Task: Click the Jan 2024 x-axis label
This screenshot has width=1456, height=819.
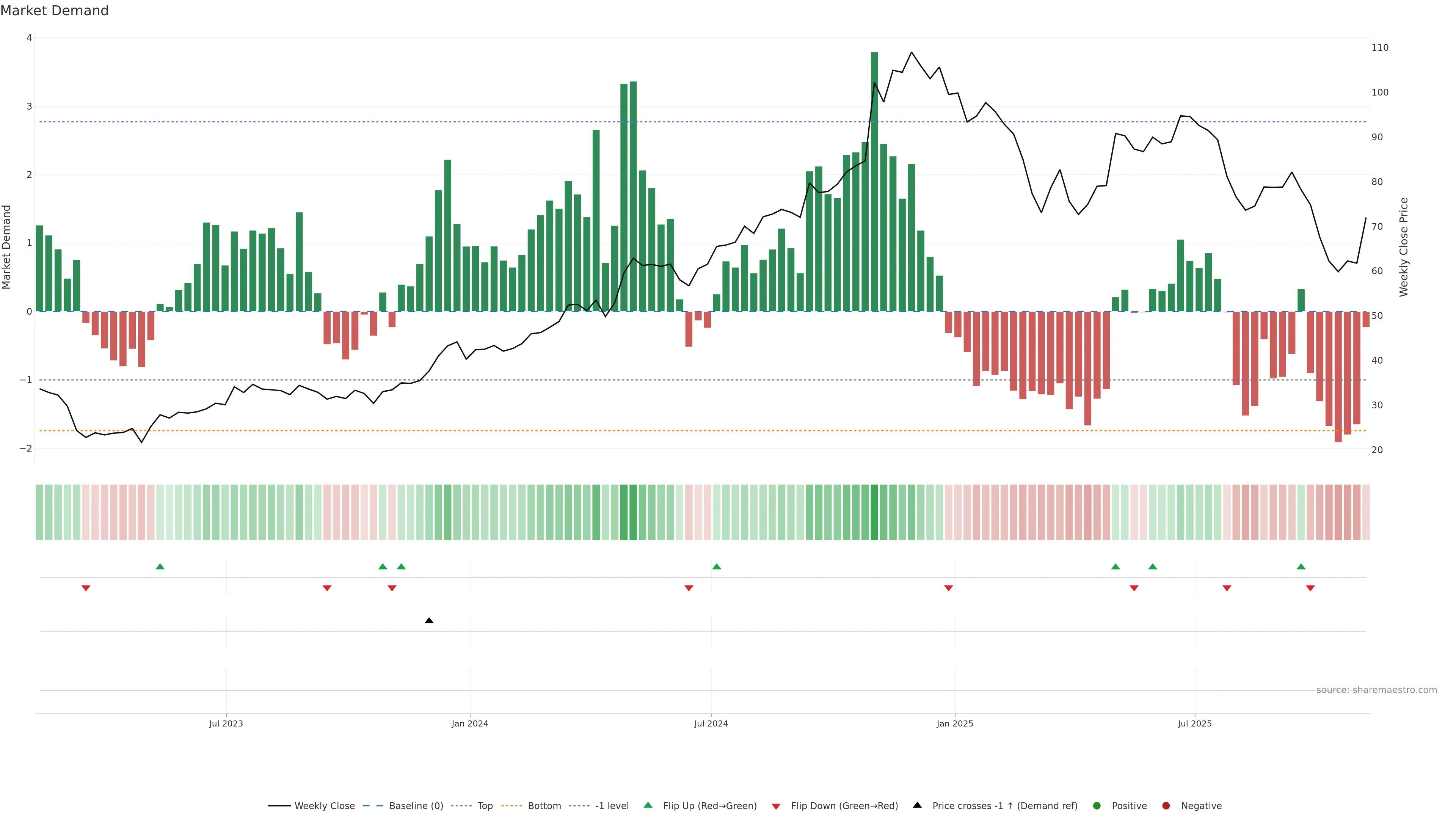Action: (470, 723)
